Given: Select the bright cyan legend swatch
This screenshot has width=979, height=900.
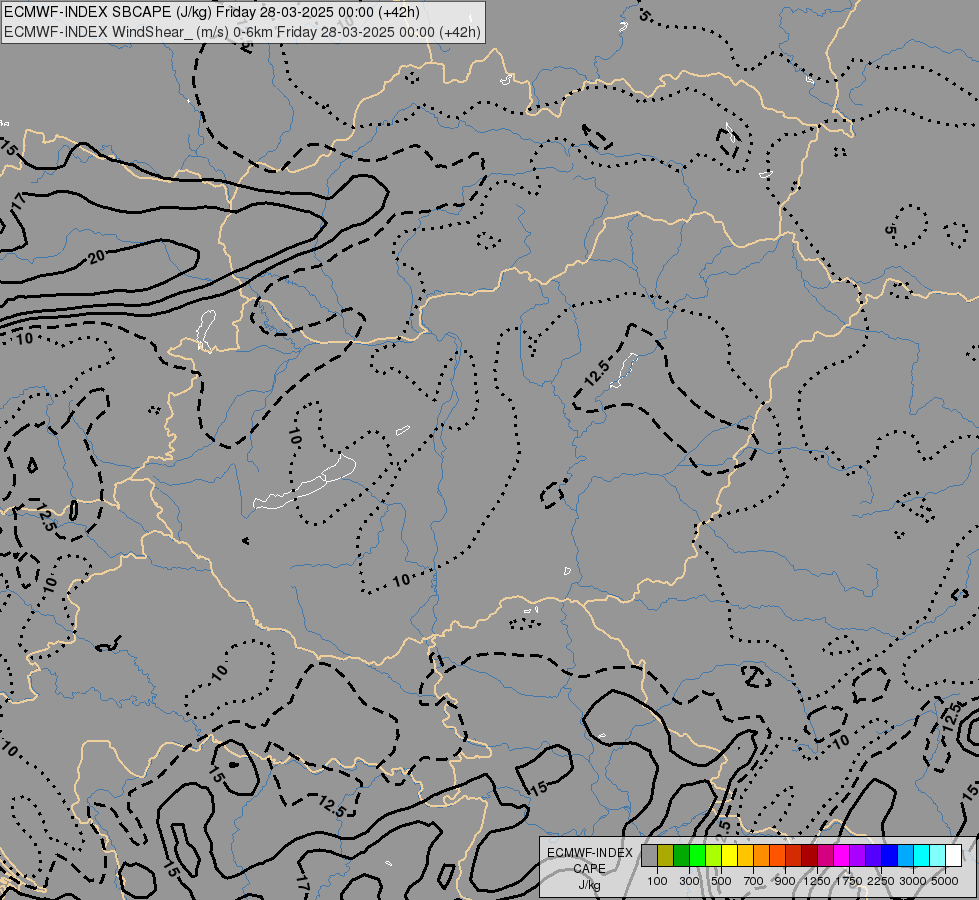Looking at the screenshot, I should [x=922, y=855].
